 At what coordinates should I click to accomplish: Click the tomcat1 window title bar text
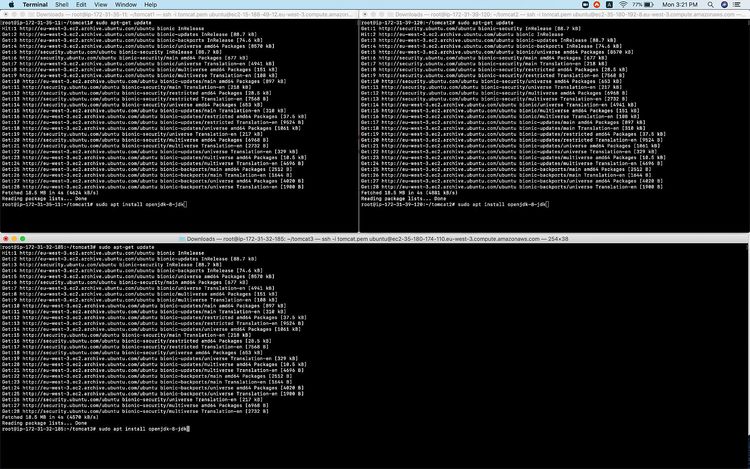(194, 14)
